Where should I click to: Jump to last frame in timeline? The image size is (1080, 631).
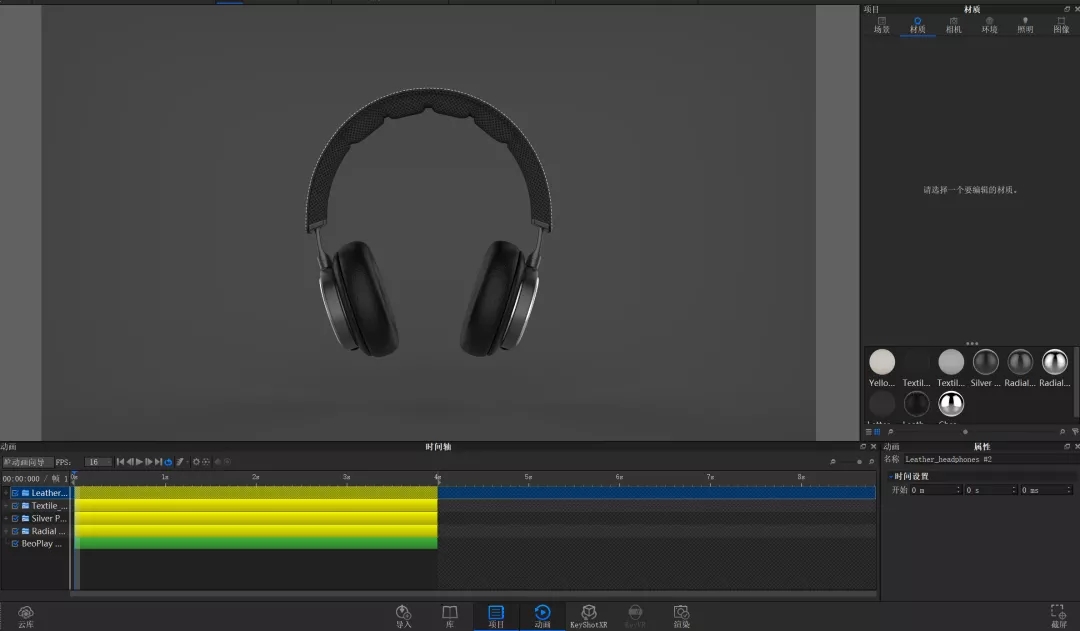click(158, 462)
